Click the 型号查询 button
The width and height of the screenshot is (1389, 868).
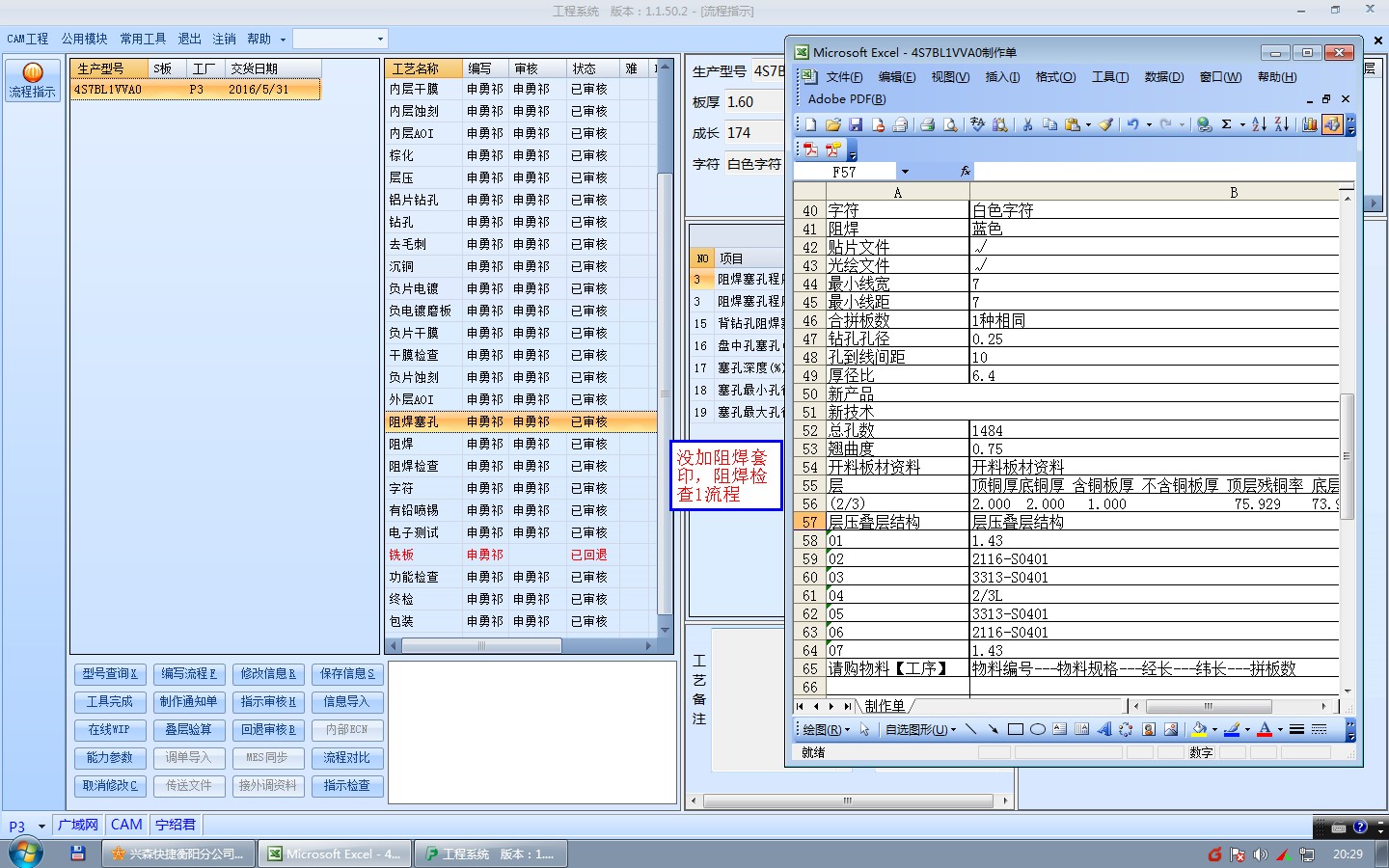point(110,674)
